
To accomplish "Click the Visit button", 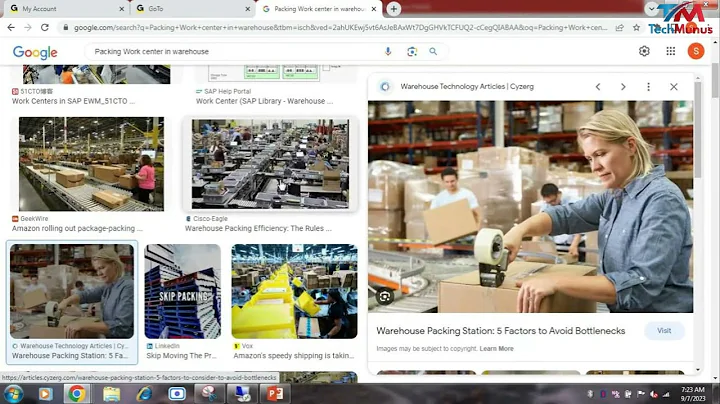I will pyautogui.click(x=664, y=331).
